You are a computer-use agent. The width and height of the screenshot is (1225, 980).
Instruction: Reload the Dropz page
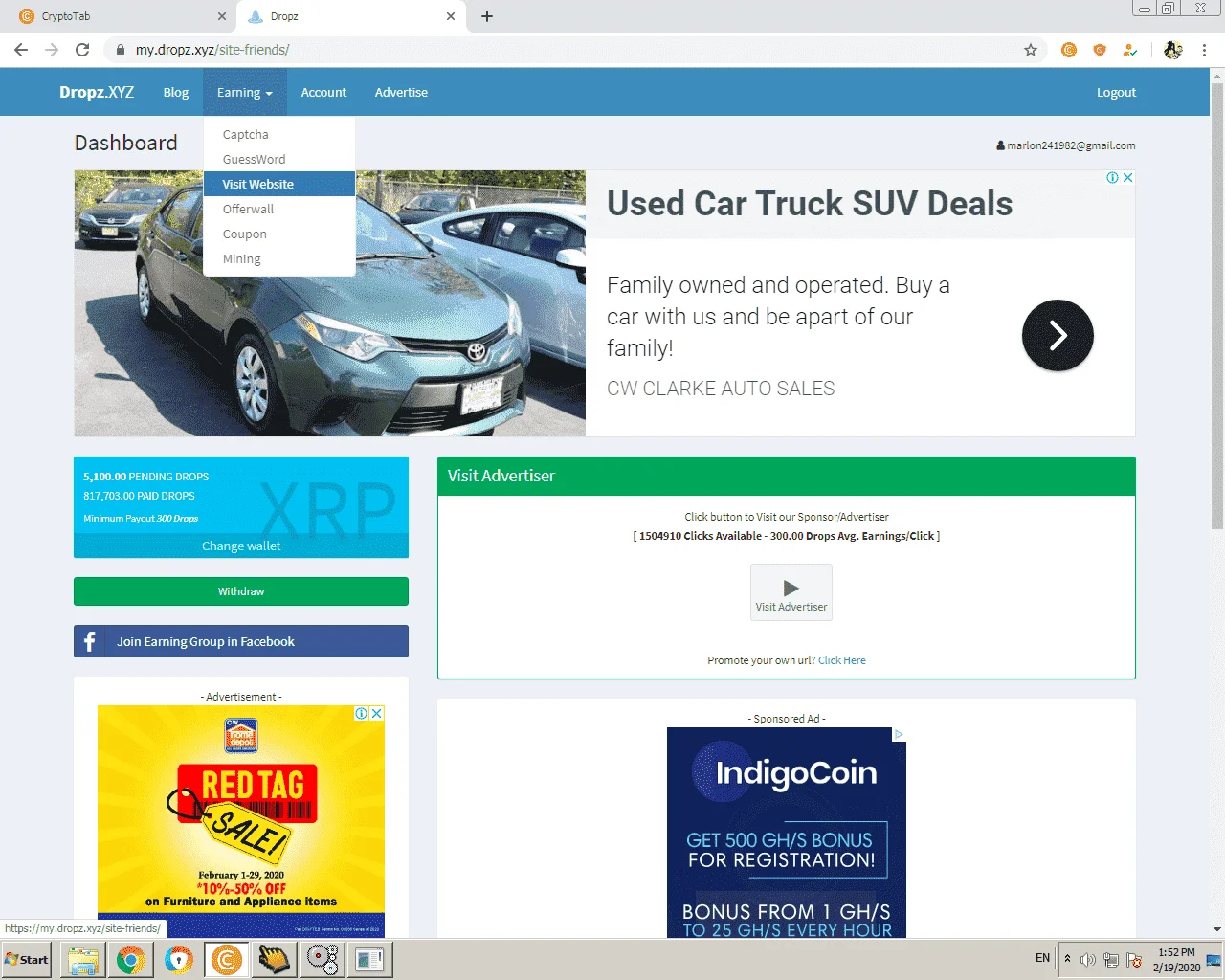pyautogui.click(x=82, y=50)
